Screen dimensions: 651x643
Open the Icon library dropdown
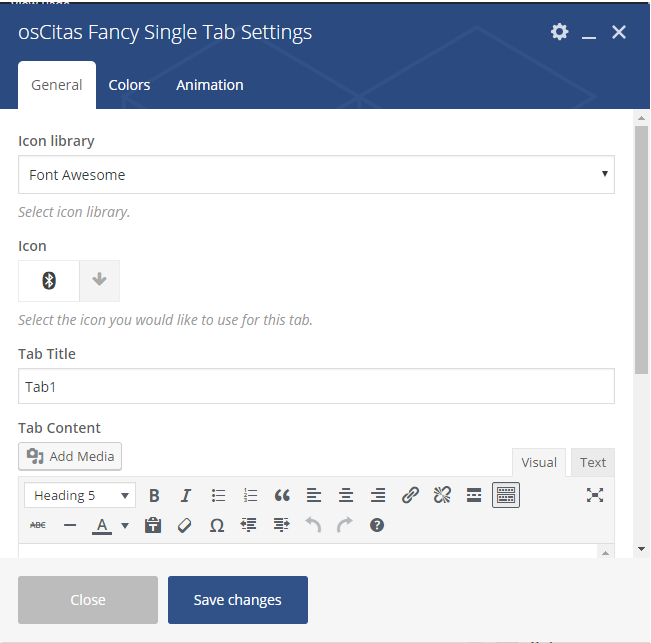pyautogui.click(x=316, y=175)
